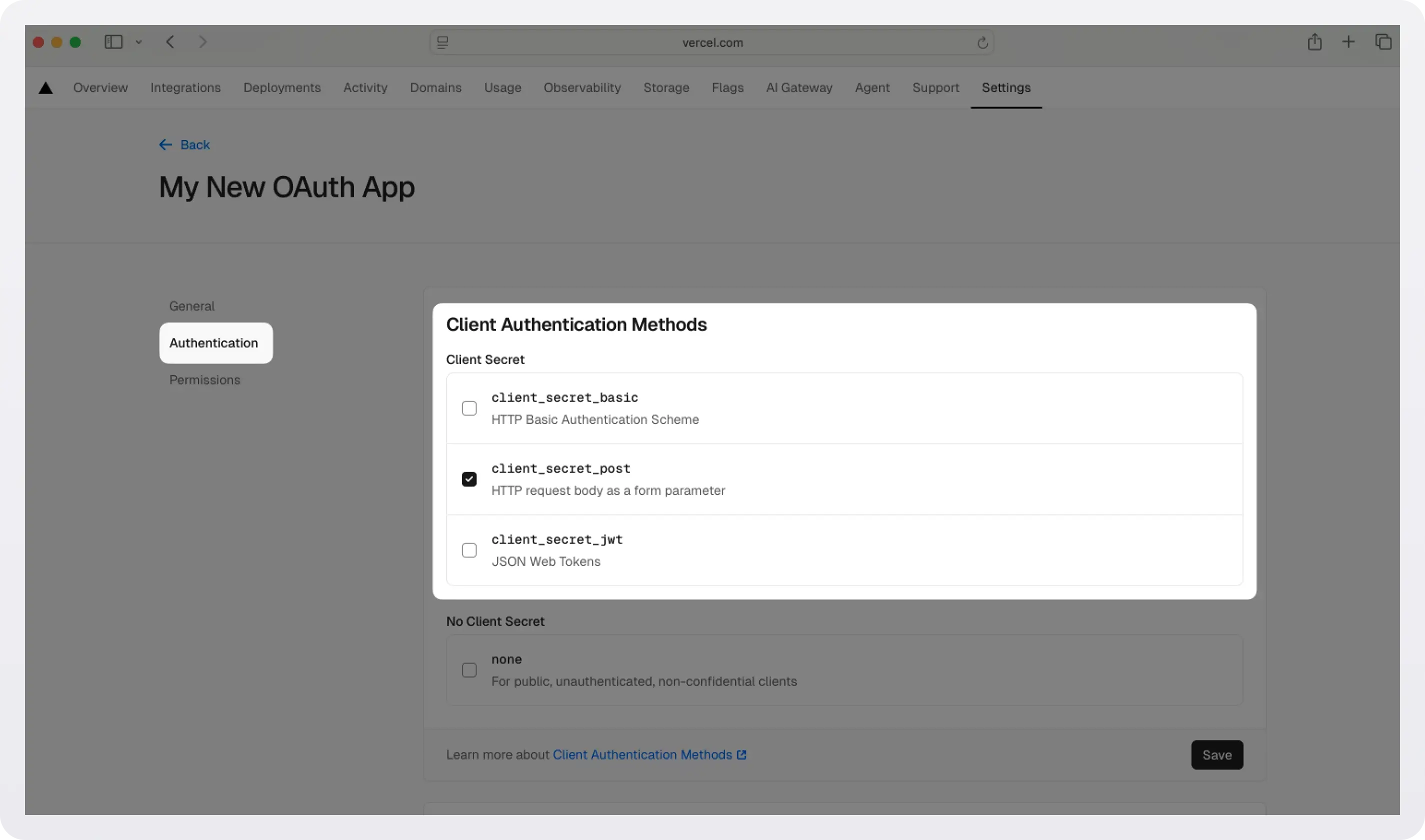The height and width of the screenshot is (840, 1425).
Task: Click the external link icon after Client Authentication Methods
Action: [742, 754]
